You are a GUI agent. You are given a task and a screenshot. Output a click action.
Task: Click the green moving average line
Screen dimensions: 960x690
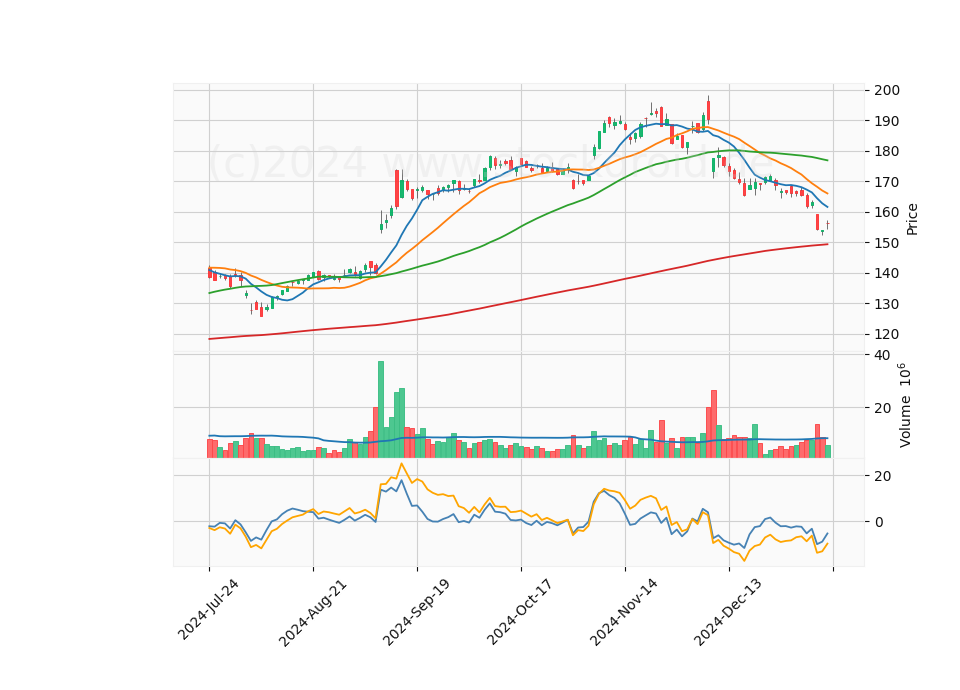click(x=520, y=228)
